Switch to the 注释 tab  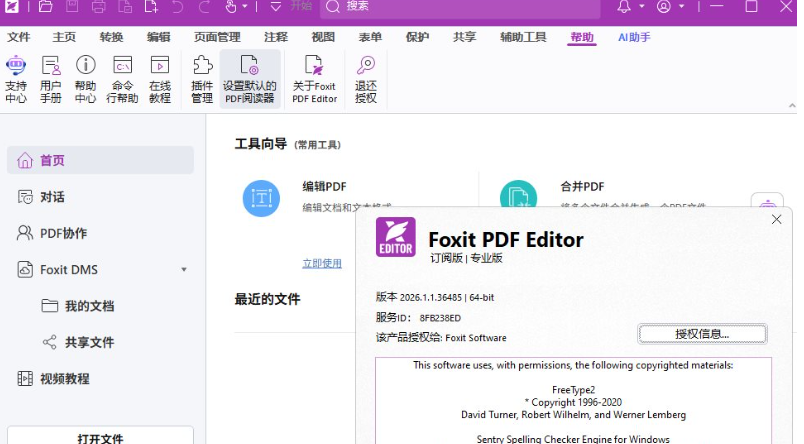tap(276, 37)
